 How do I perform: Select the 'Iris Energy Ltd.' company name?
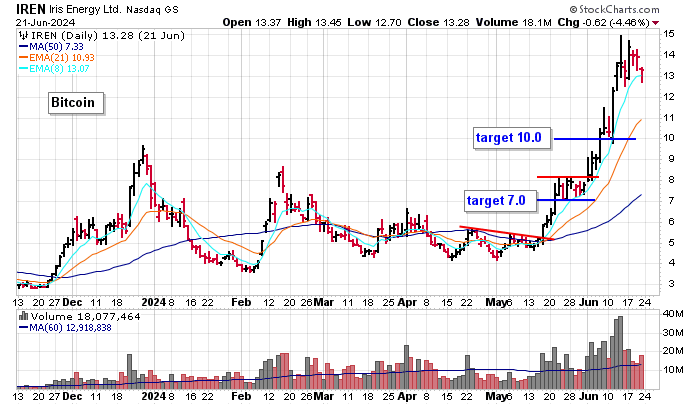85,9
